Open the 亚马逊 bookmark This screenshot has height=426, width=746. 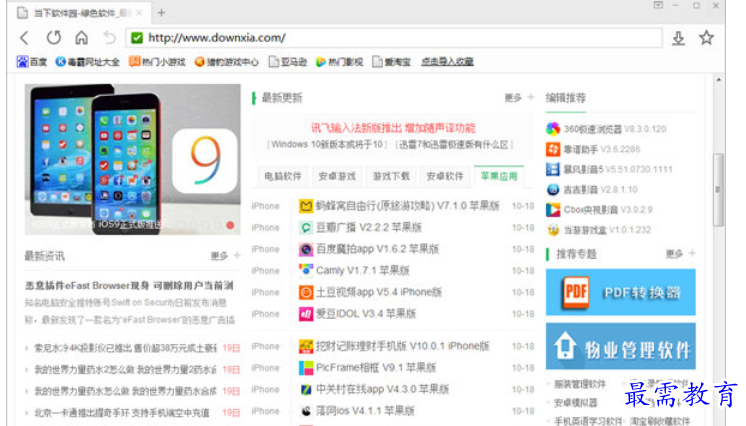[288, 62]
